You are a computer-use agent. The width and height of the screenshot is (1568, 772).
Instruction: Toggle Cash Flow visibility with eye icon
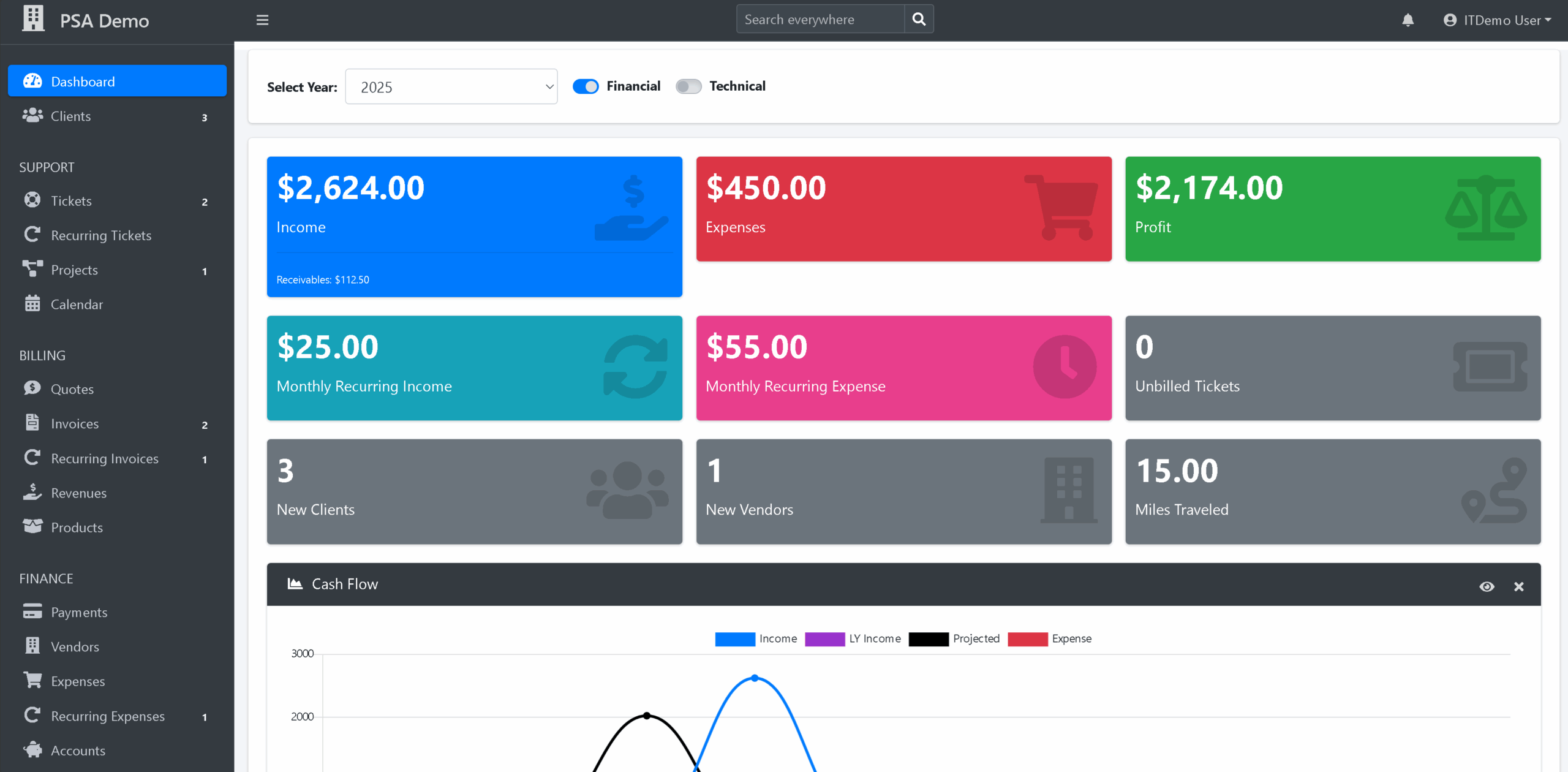(x=1487, y=586)
